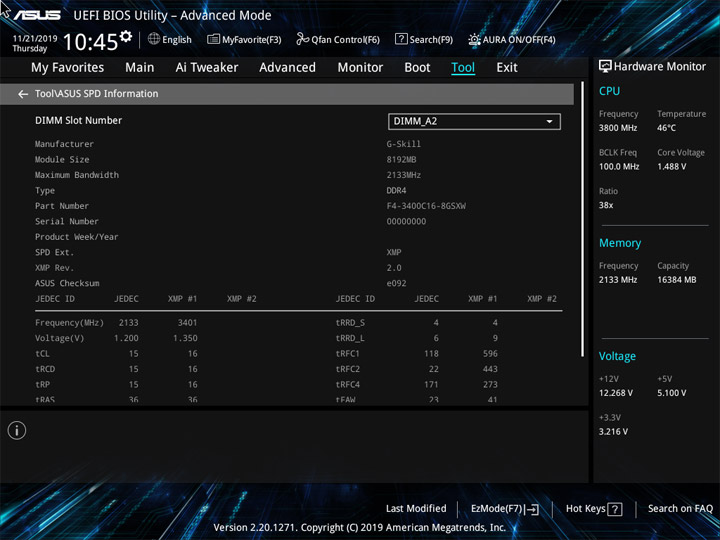Switch to Advanced tab

coord(287,68)
